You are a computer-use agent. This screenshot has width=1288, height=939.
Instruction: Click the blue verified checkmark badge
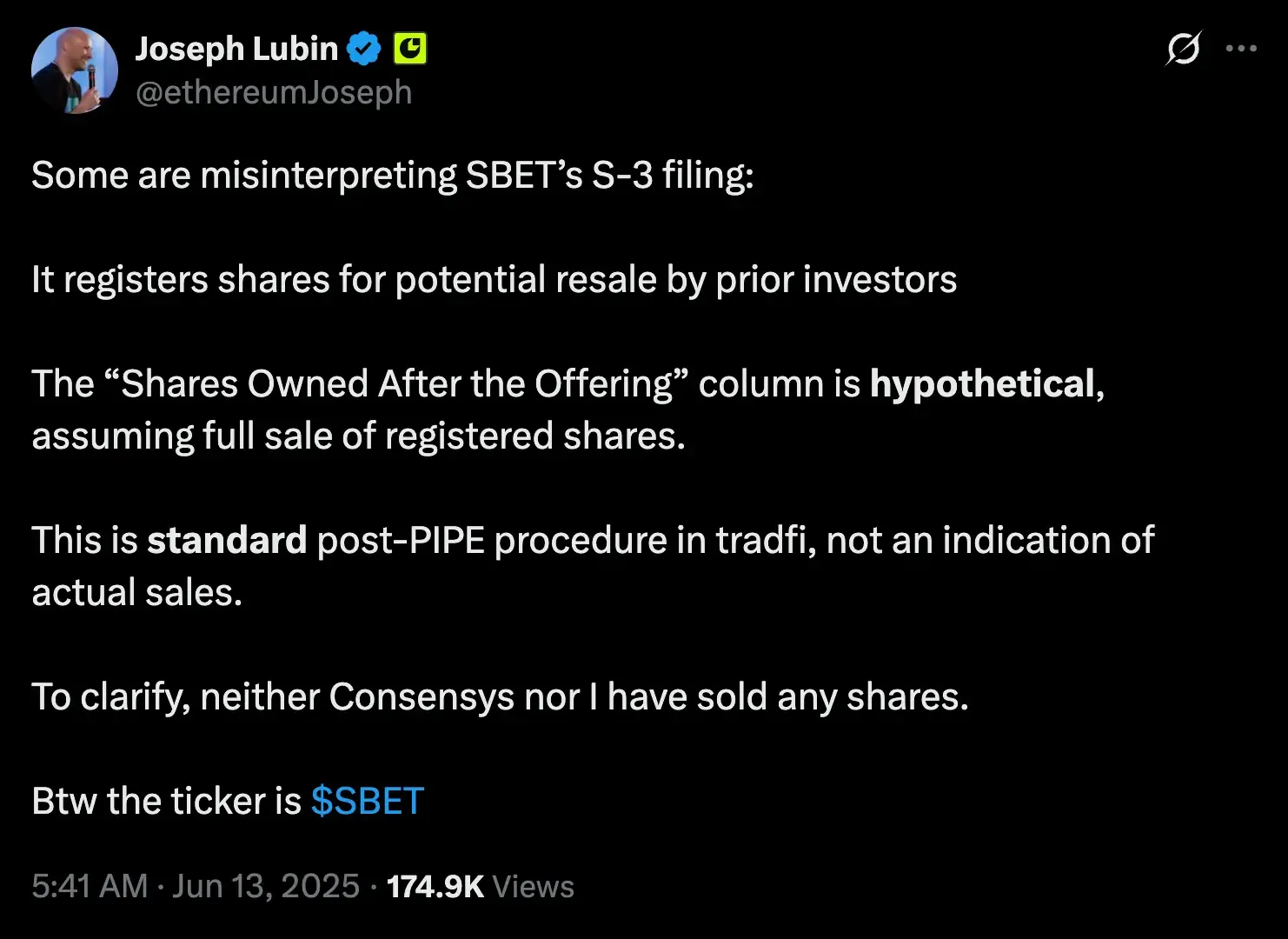tap(364, 49)
